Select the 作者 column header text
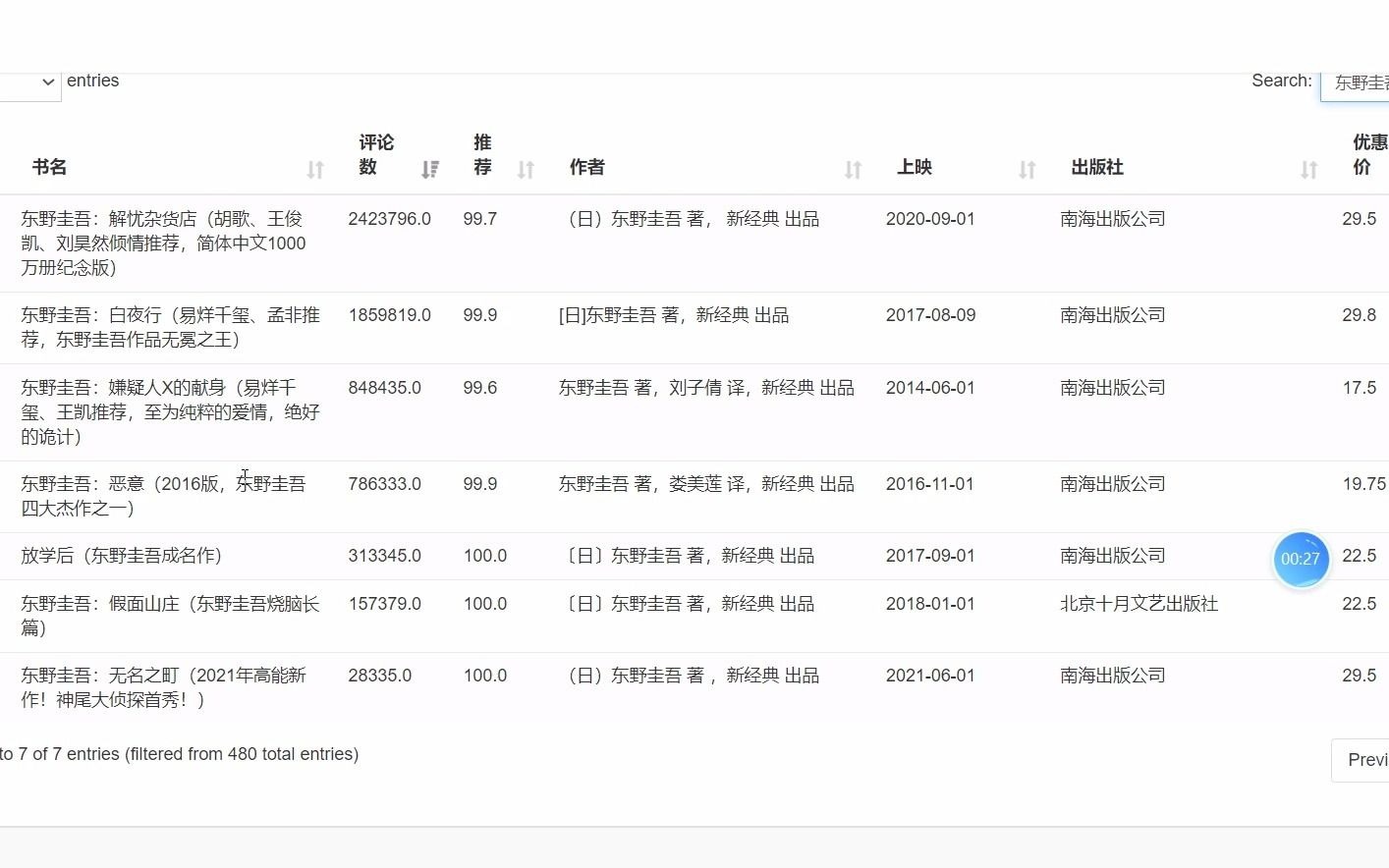Screen dimensions: 1389x868 [x=587, y=167]
